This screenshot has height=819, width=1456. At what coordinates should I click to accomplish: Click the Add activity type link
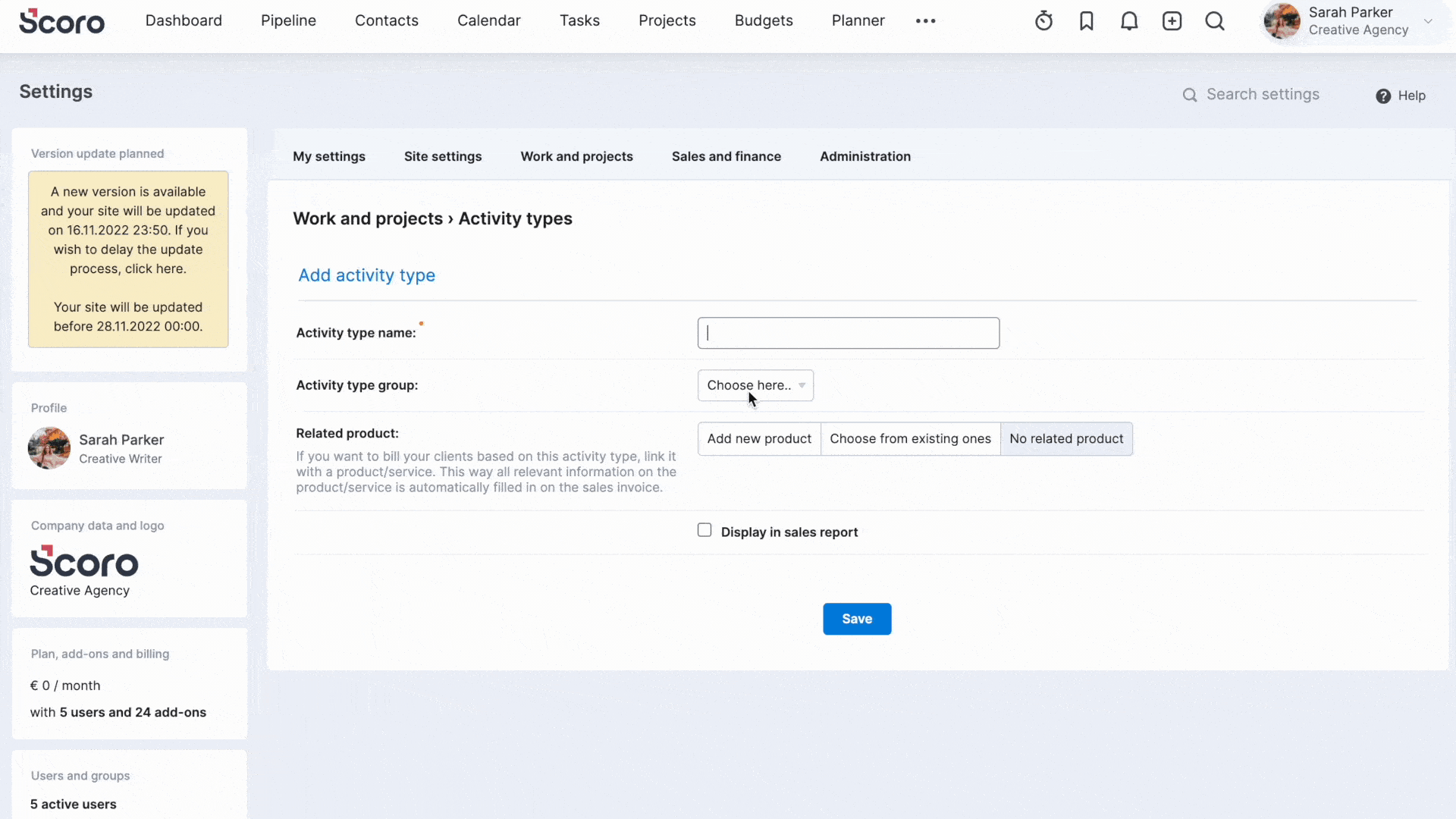[x=367, y=275]
